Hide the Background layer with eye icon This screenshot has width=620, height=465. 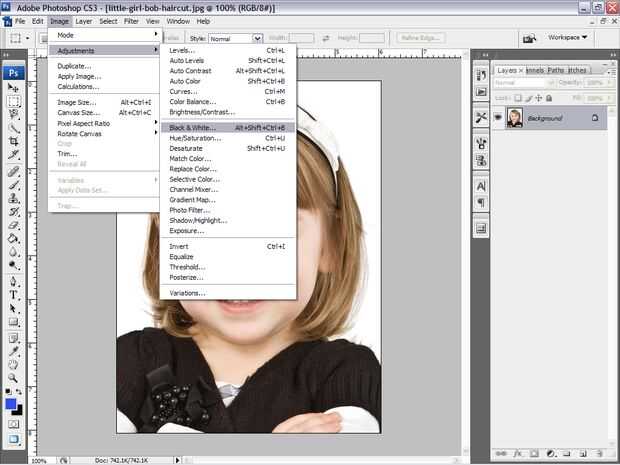click(498, 117)
